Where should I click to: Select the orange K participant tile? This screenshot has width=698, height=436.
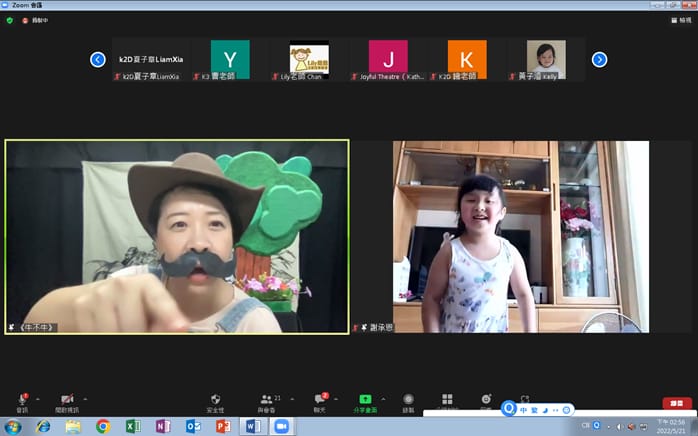pyautogui.click(x=467, y=59)
